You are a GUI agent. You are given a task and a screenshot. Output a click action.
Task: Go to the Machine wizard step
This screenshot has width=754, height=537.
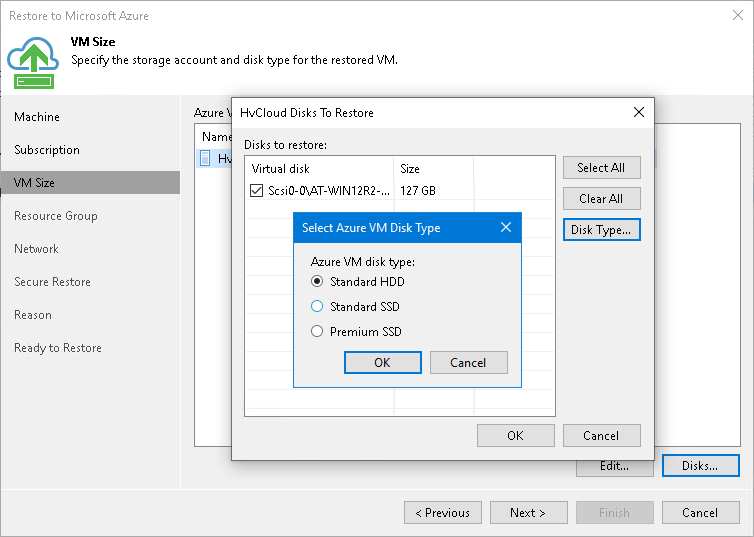[37, 117]
